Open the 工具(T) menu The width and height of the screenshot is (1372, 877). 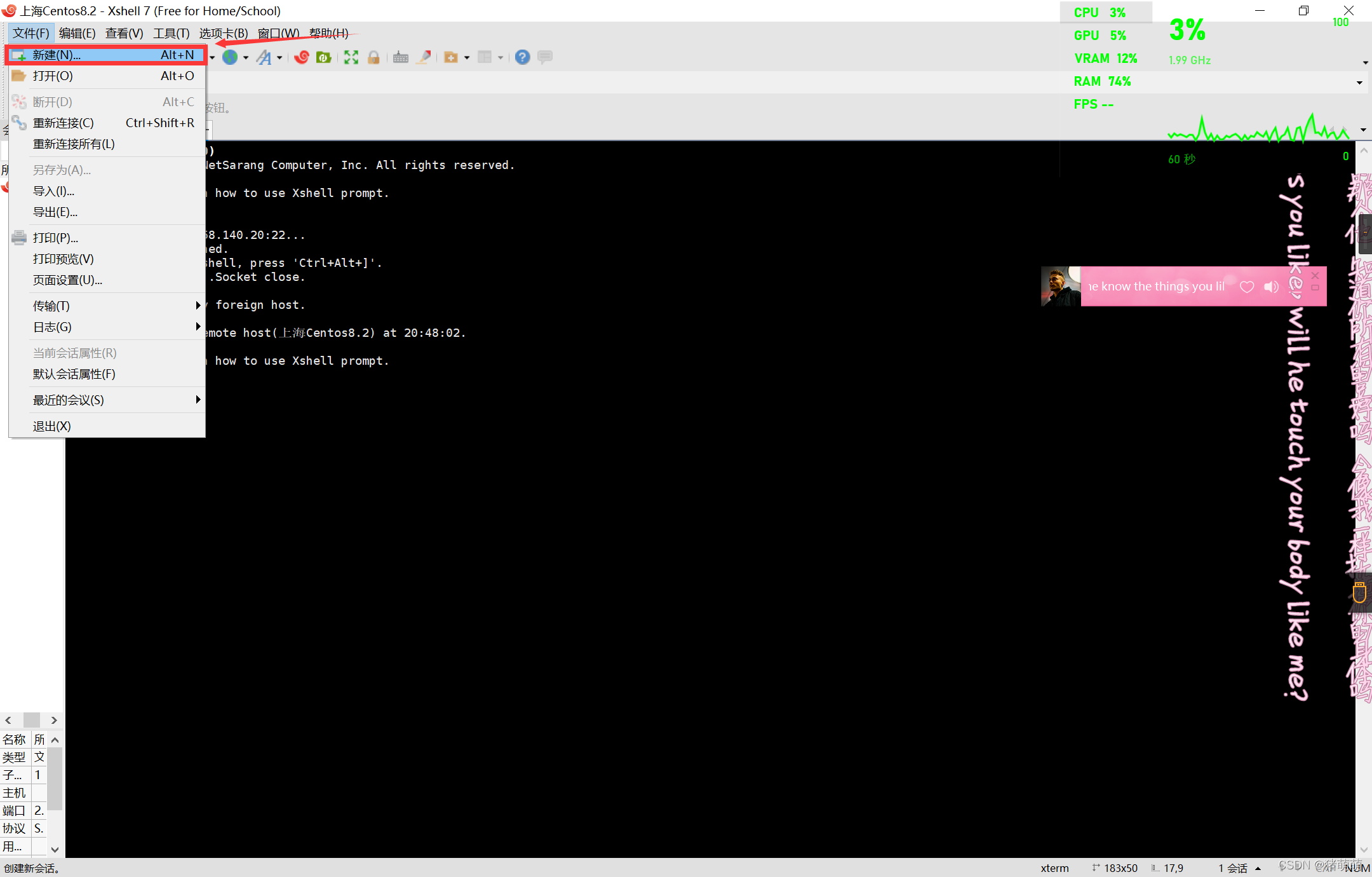(171, 33)
